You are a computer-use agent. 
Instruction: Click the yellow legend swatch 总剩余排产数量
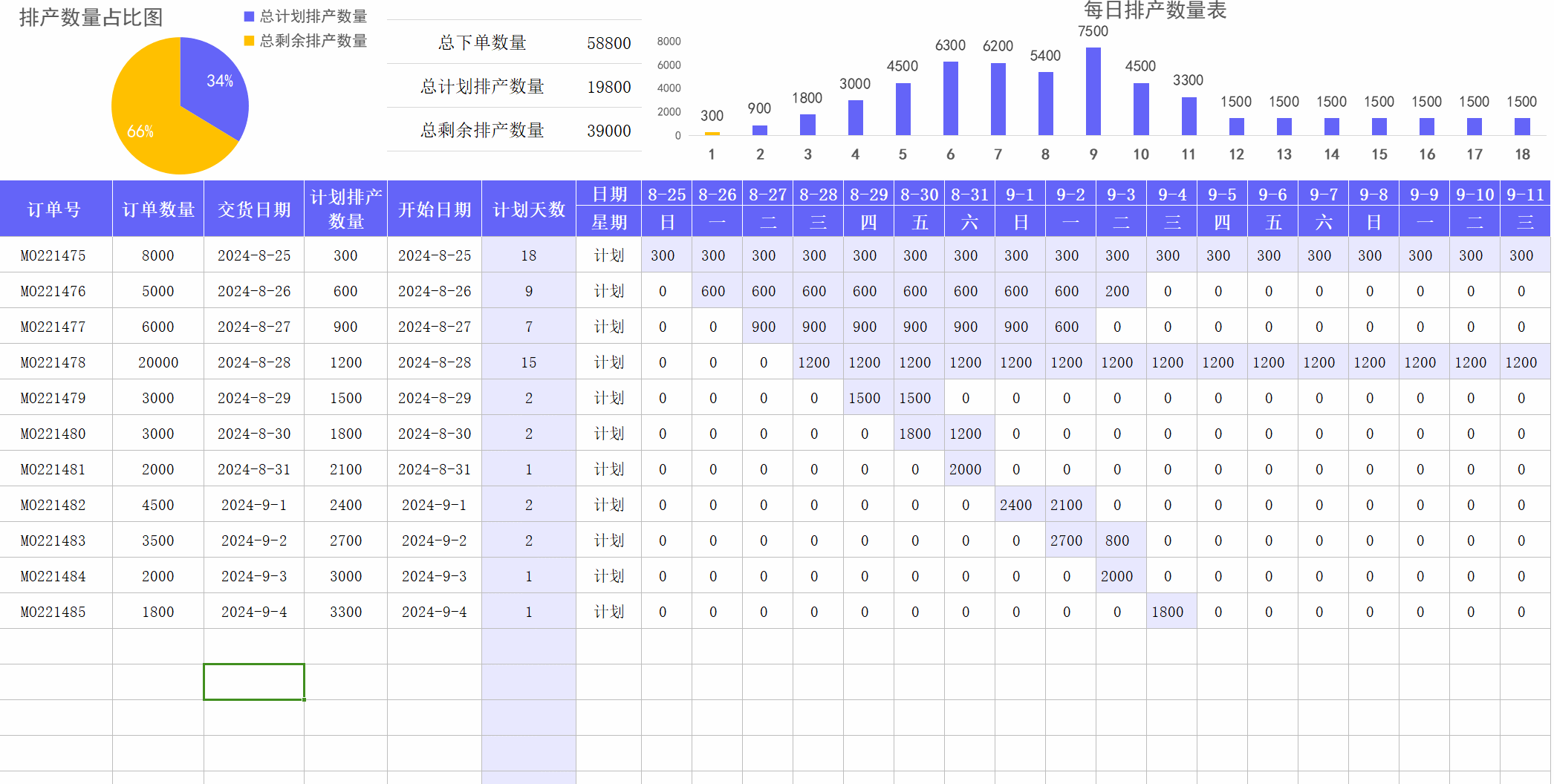(x=249, y=41)
